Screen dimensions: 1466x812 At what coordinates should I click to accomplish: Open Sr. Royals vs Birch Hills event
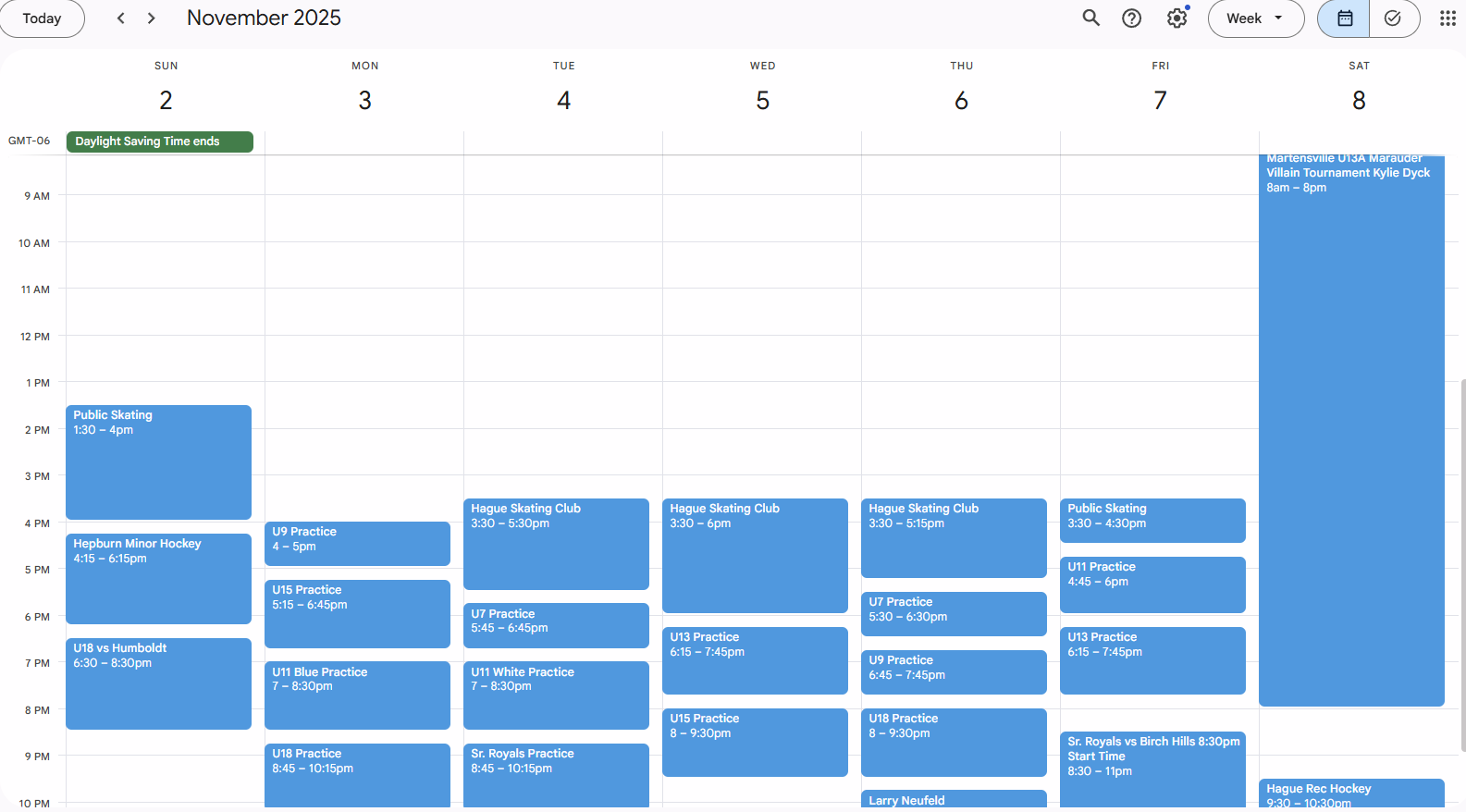(1152, 768)
